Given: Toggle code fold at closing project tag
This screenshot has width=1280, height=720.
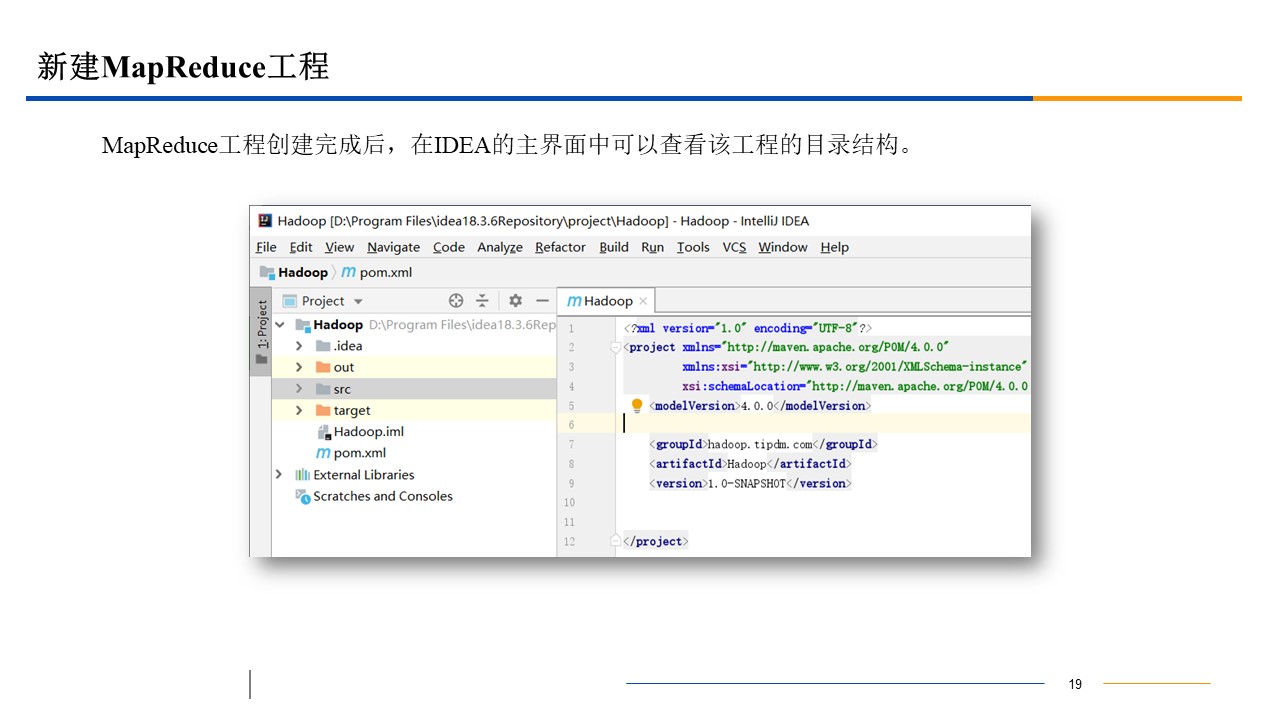Looking at the screenshot, I should (x=616, y=541).
